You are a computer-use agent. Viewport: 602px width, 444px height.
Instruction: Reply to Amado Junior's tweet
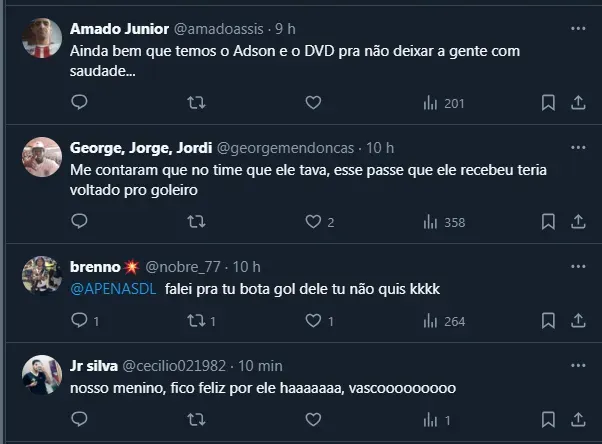(80, 103)
